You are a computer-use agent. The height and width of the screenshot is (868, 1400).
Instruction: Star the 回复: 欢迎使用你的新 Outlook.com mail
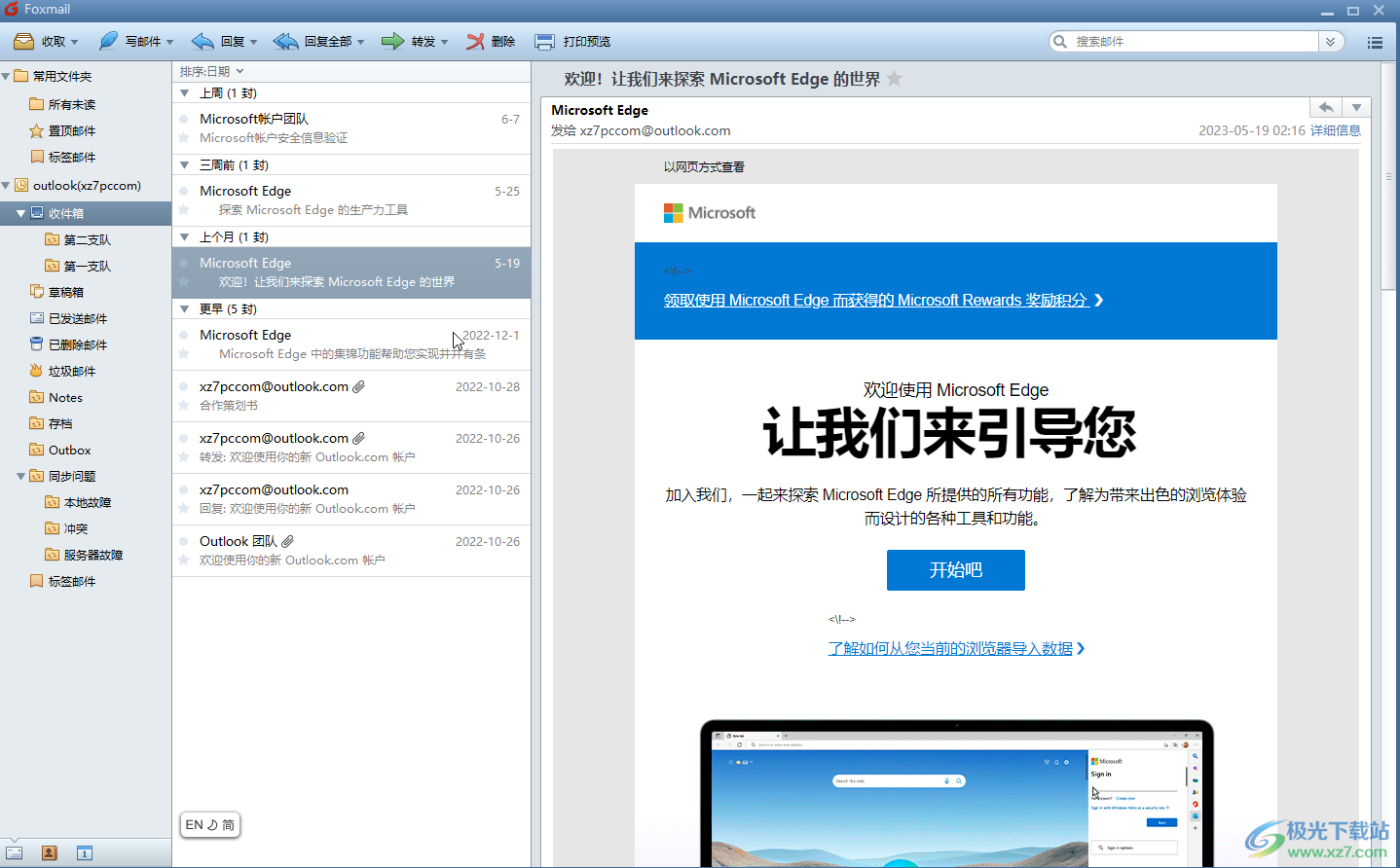pos(183,509)
